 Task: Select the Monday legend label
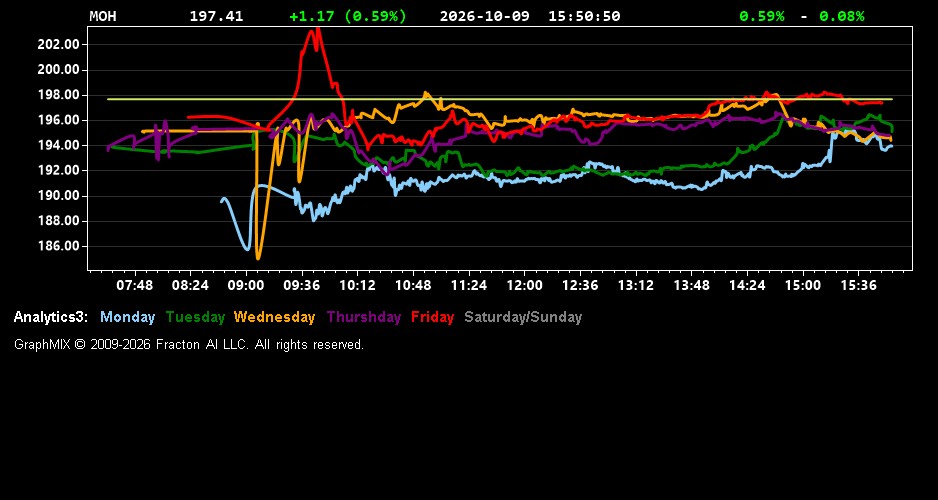coord(127,317)
